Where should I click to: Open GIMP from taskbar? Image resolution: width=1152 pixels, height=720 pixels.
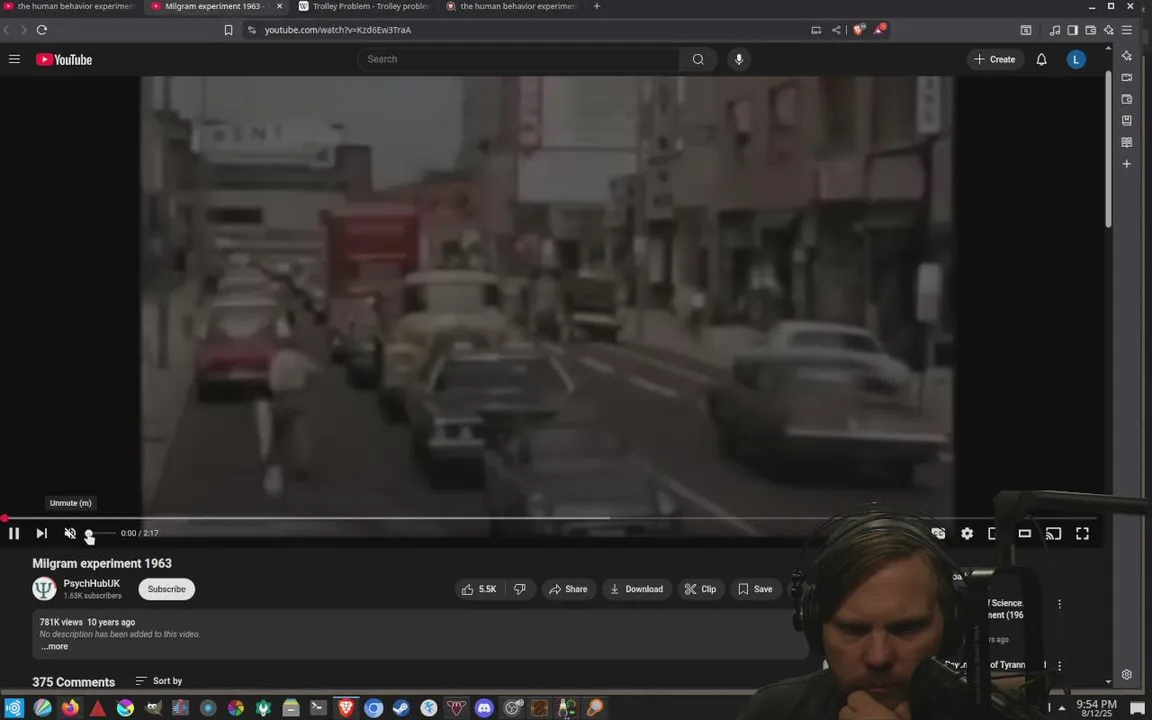[153, 708]
